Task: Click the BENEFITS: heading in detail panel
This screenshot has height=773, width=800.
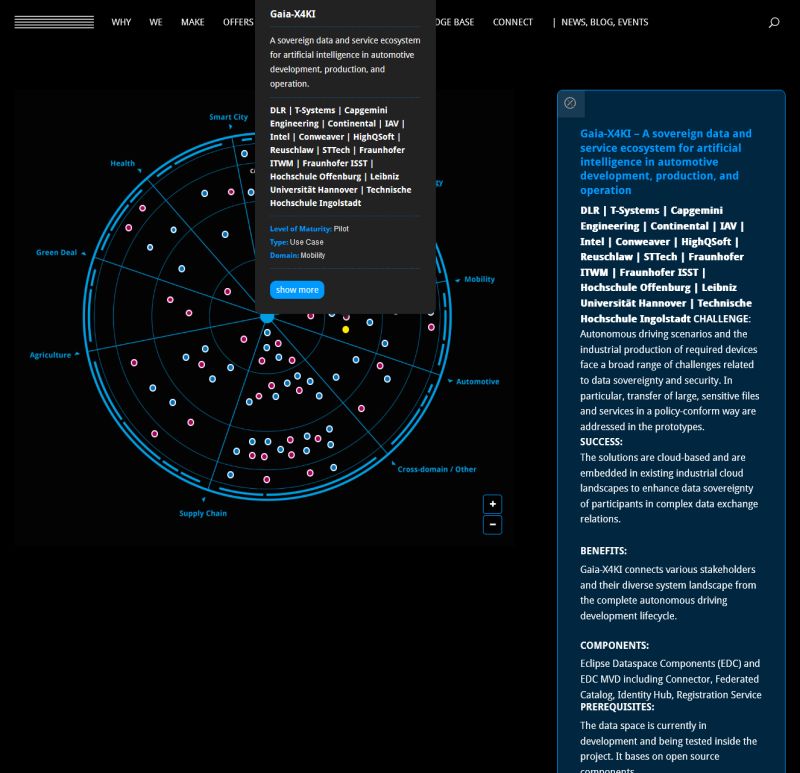Action: (603, 551)
